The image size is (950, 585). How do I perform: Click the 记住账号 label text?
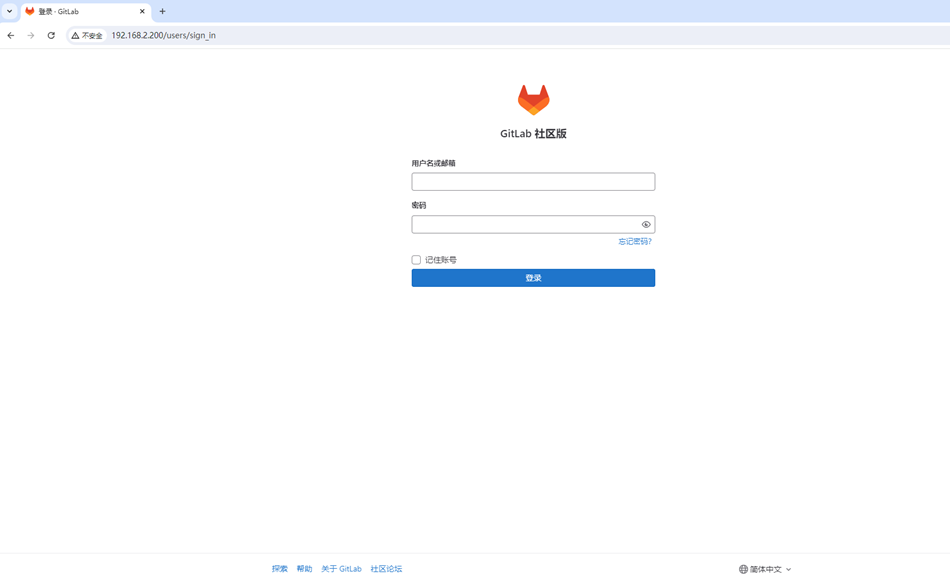point(440,260)
